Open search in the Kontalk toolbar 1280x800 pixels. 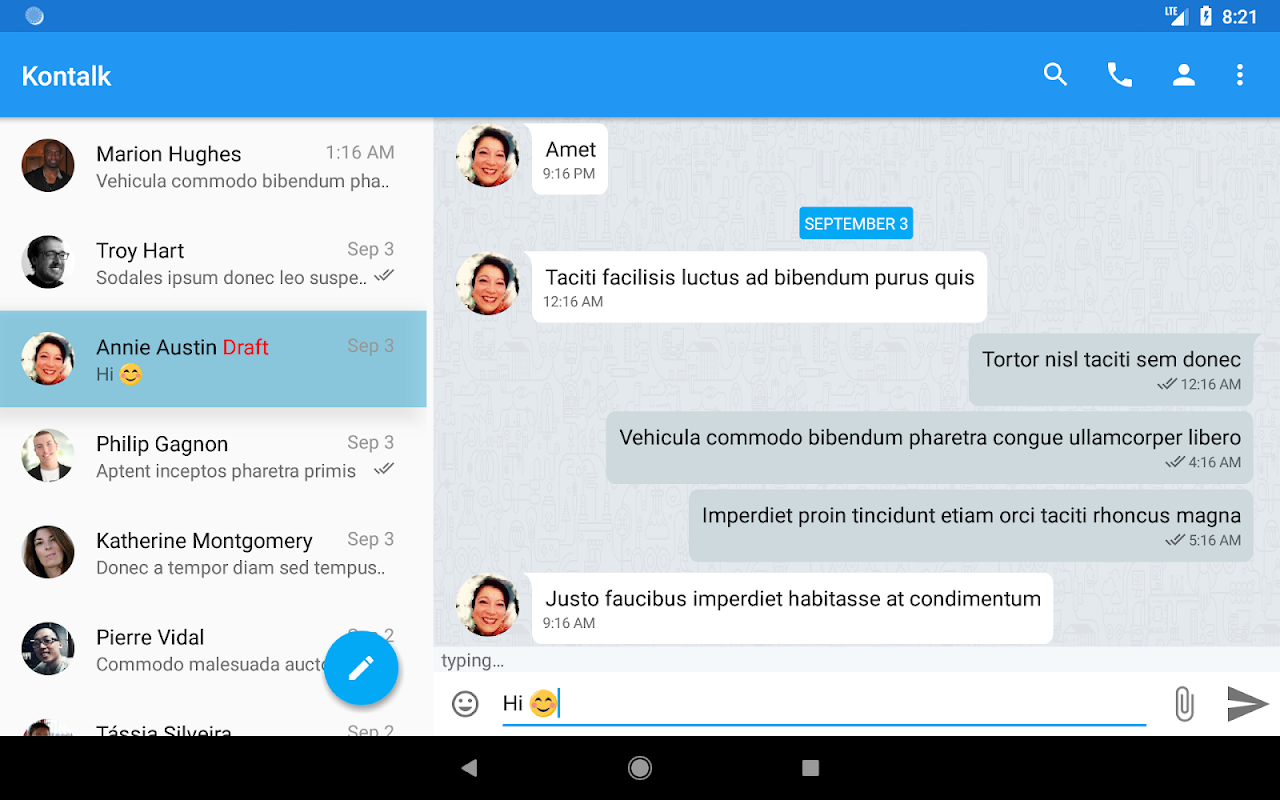(x=1055, y=75)
